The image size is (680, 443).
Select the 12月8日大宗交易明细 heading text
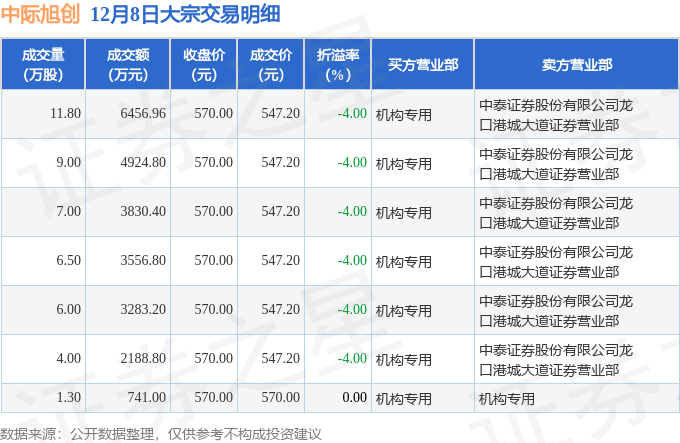coord(185,14)
